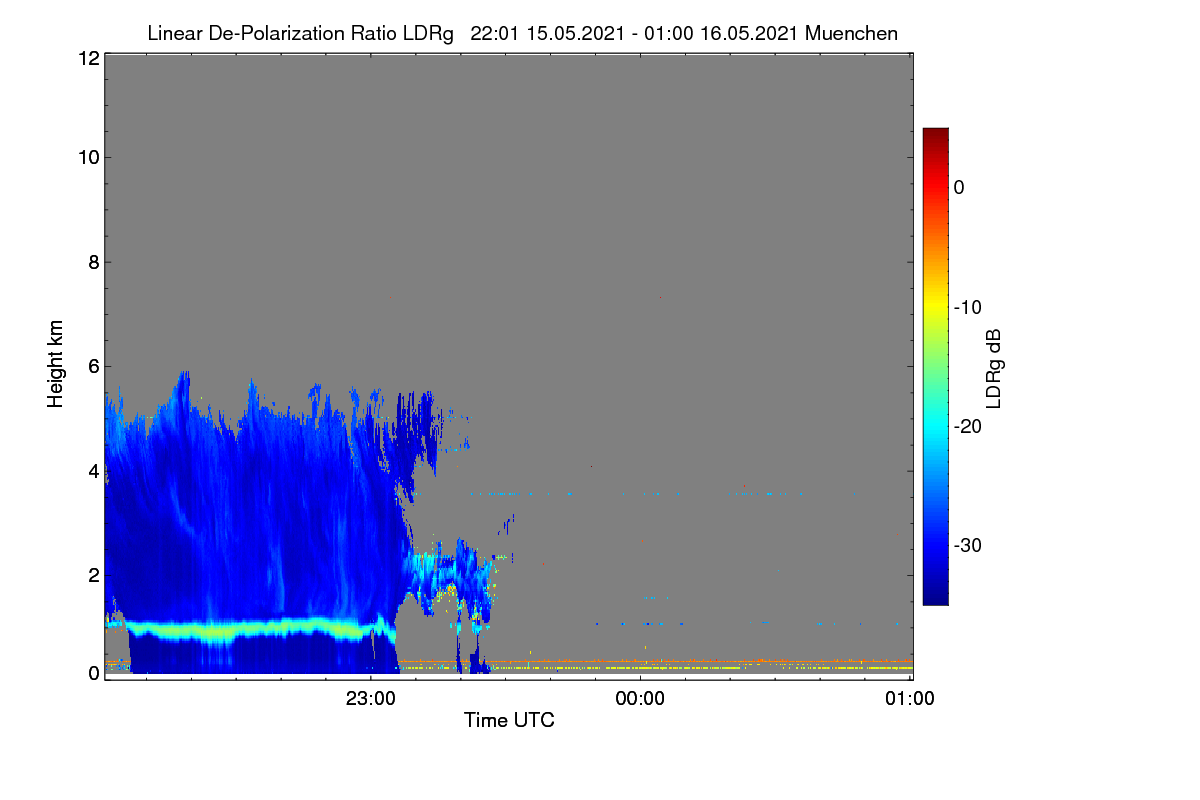Click the height tick label '10'
The image size is (1200, 800).
click(87, 157)
